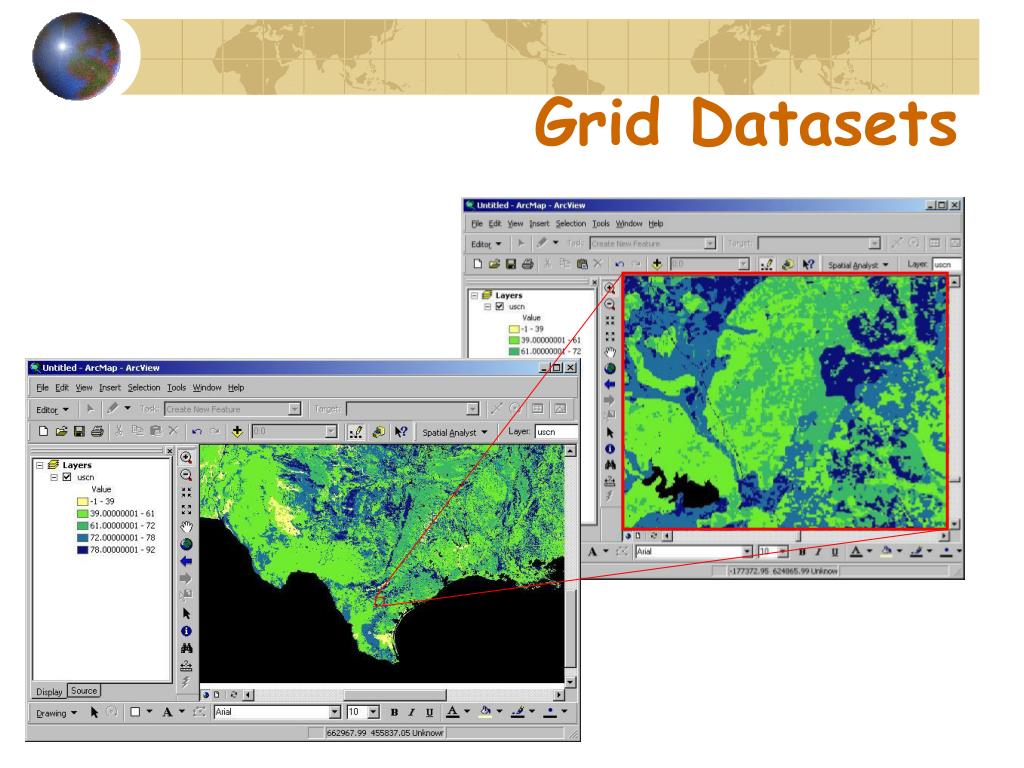This screenshot has height=768, width=1024.
Task: Open Edit menu in front window
Action: pos(62,387)
